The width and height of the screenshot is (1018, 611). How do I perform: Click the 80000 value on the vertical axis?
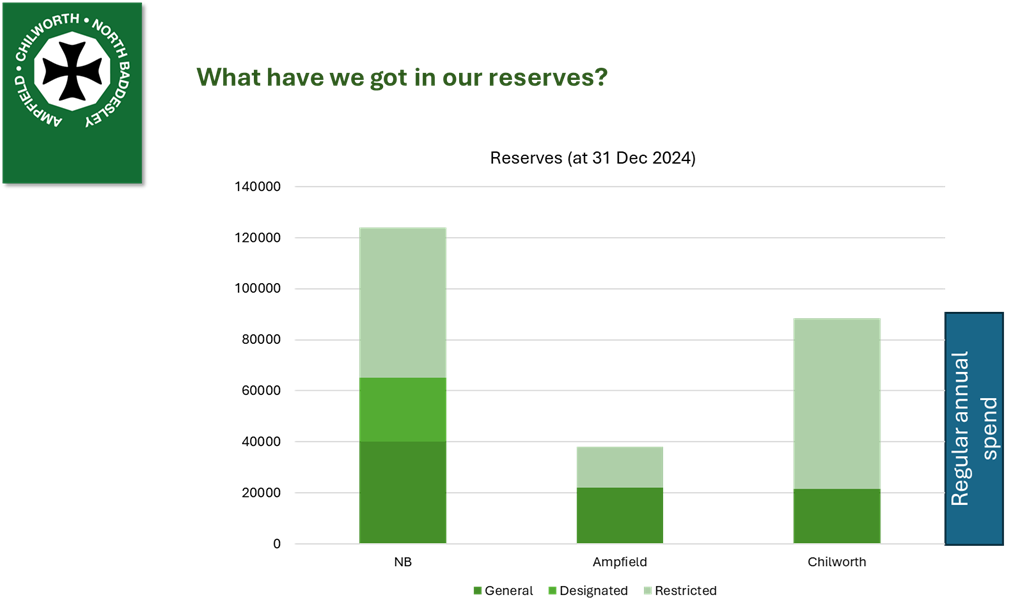coord(262,340)
